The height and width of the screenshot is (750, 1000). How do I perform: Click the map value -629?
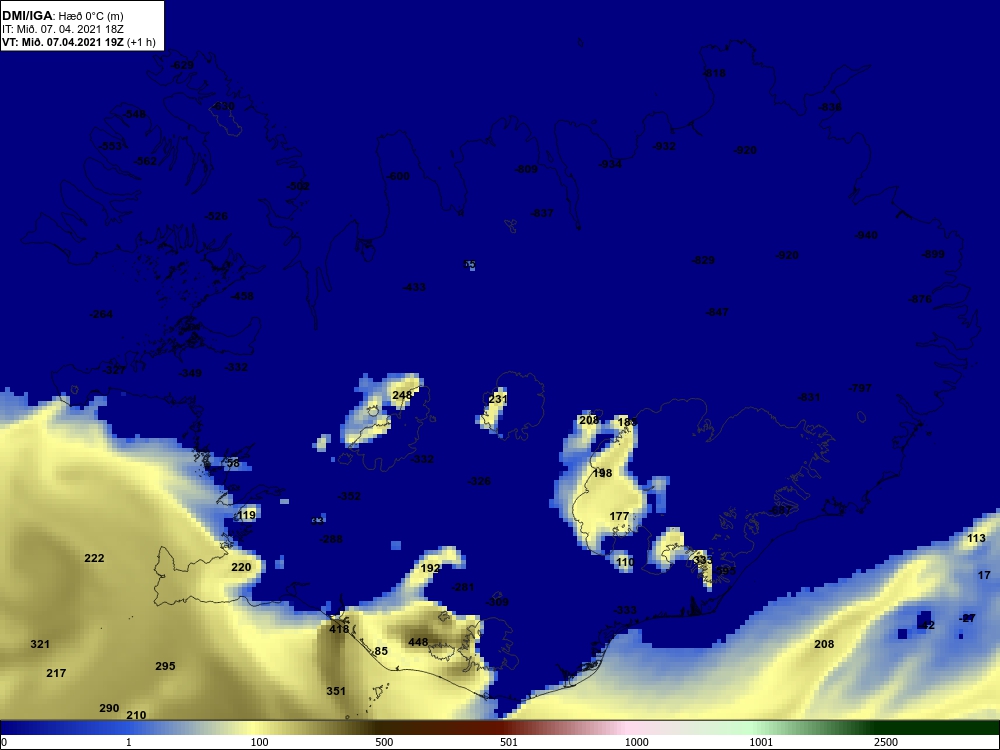point(182,65)
